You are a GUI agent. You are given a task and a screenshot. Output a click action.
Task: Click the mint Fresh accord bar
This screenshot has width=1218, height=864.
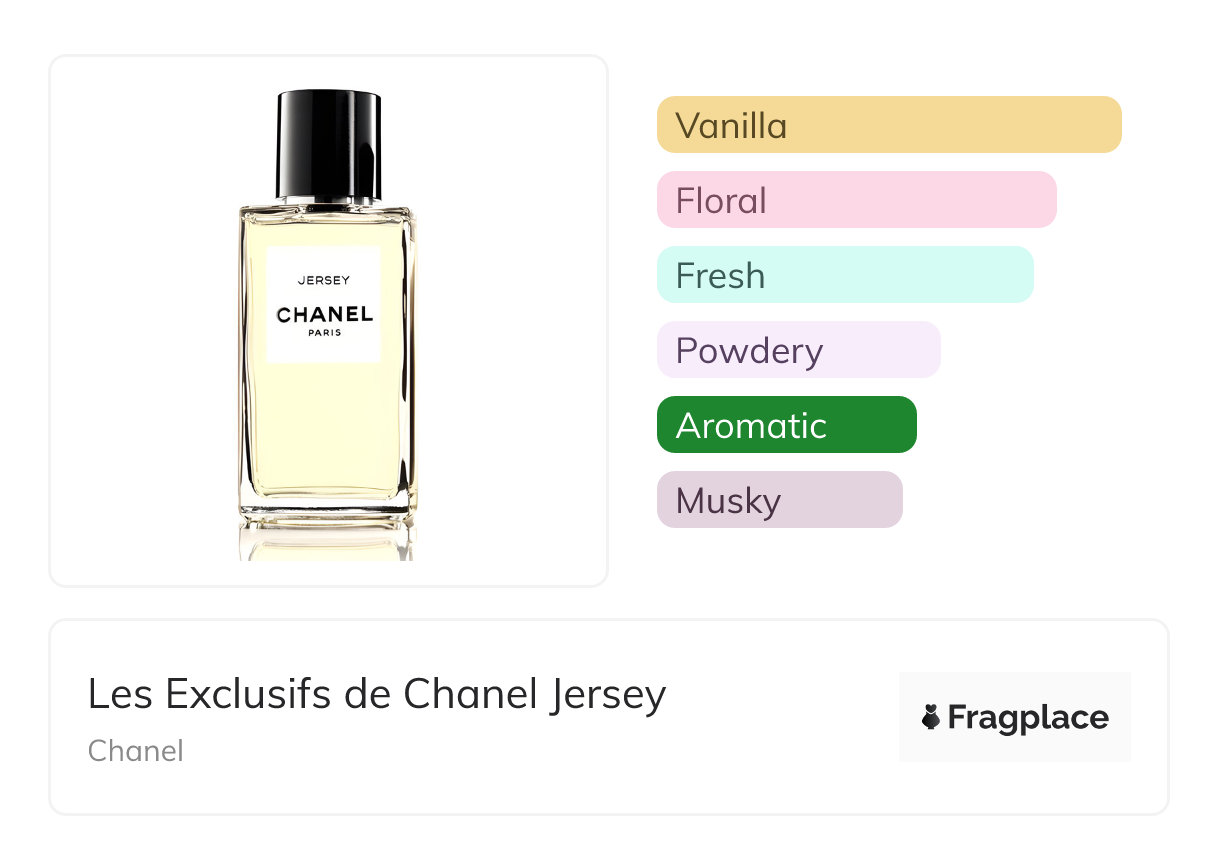click(x=844, y=275)
